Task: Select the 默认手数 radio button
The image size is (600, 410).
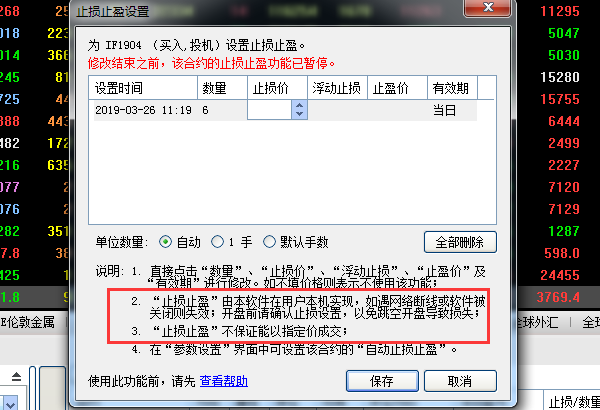Action: [269, 242]
